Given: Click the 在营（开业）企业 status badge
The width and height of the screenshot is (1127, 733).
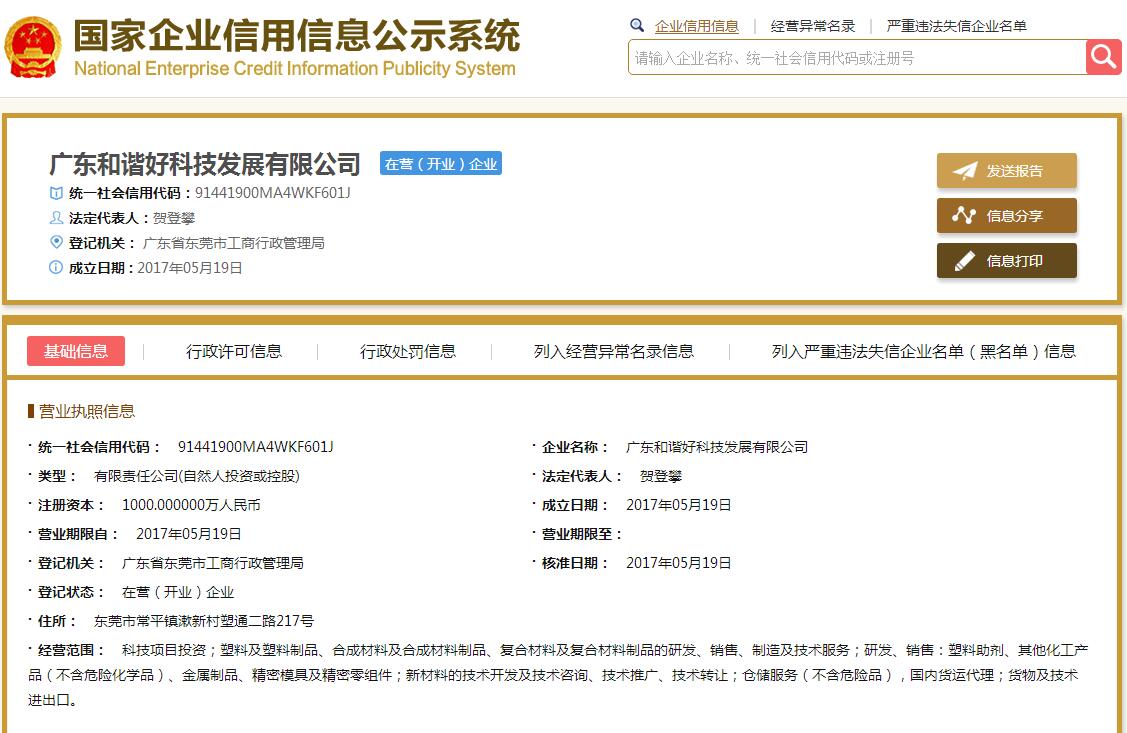Looking at the screenshot, I should coord(441,164).
